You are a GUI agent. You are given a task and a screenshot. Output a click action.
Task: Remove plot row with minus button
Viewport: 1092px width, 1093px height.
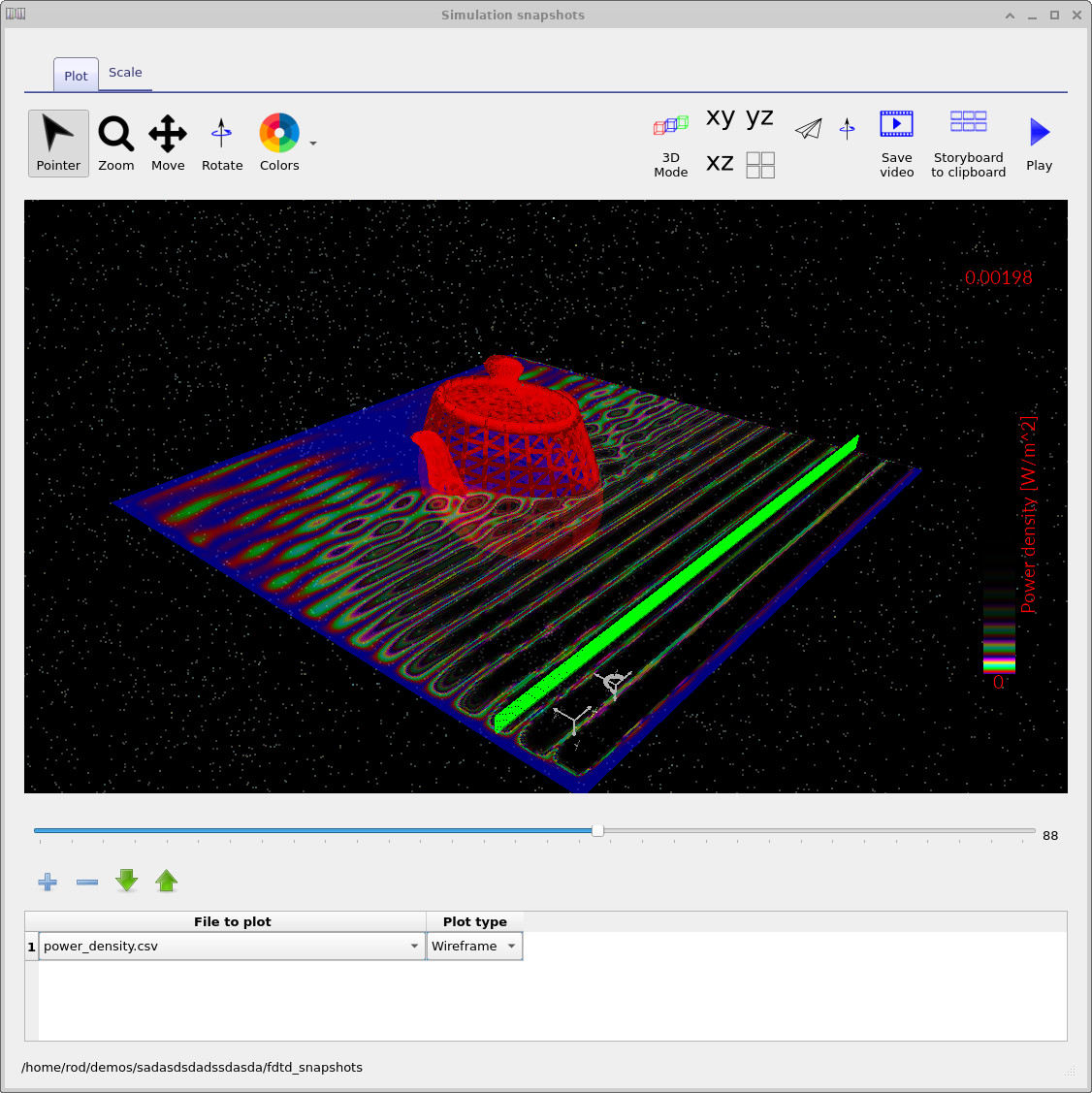(87, 882)
